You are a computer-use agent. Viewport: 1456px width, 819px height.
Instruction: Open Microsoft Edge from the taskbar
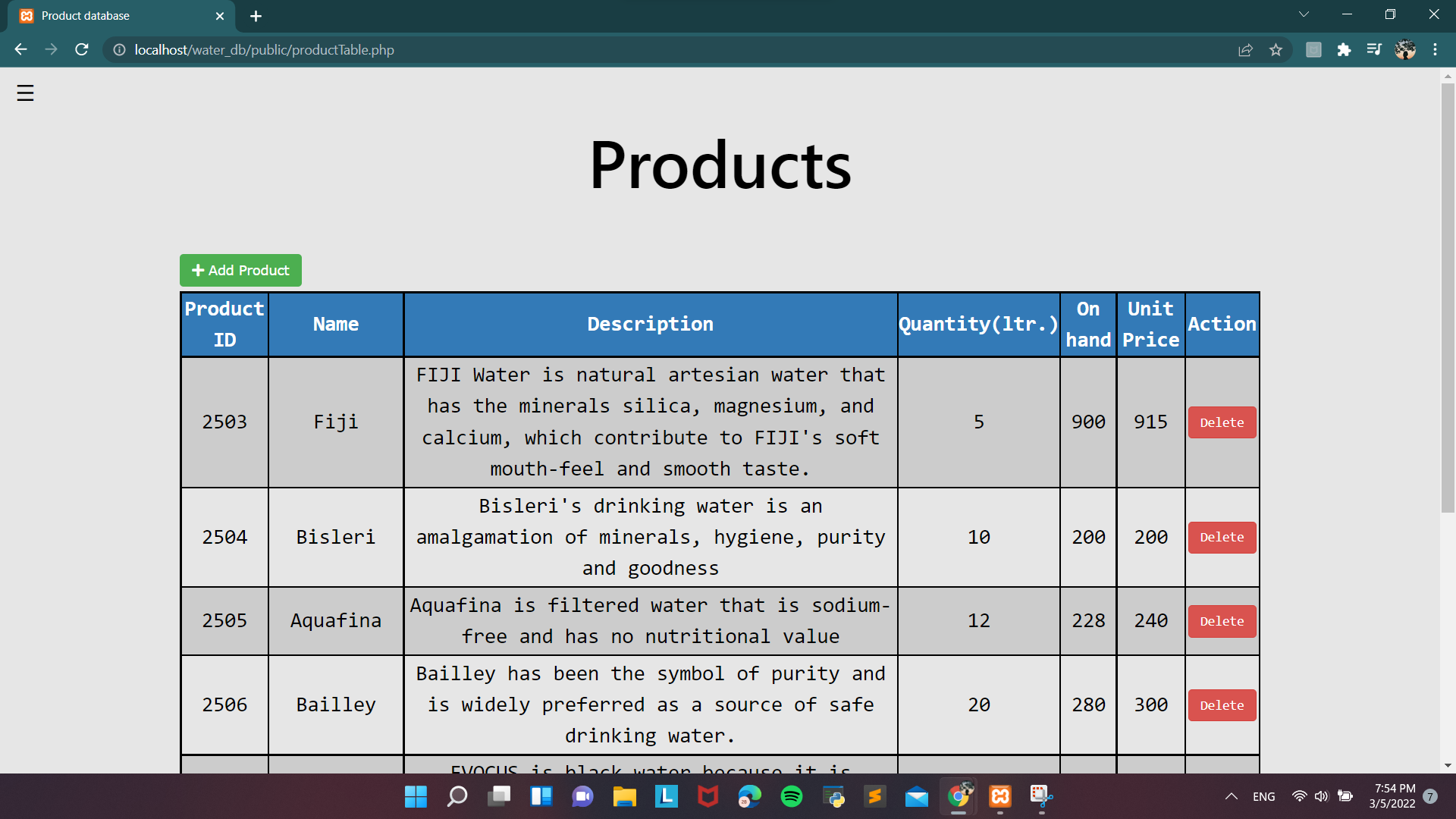click(749, 796)
